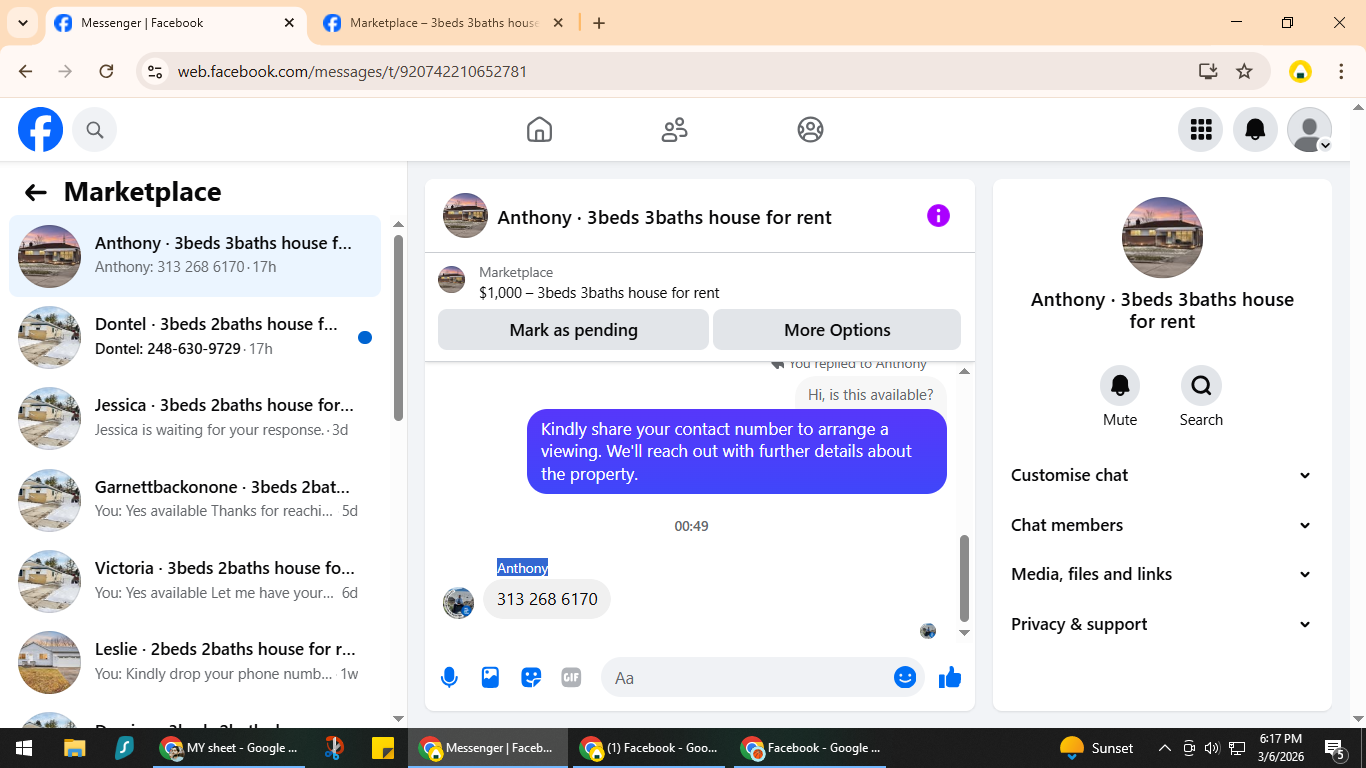Send a voice clip with microphone icon

pyautogui.click(x=449, y=677)
